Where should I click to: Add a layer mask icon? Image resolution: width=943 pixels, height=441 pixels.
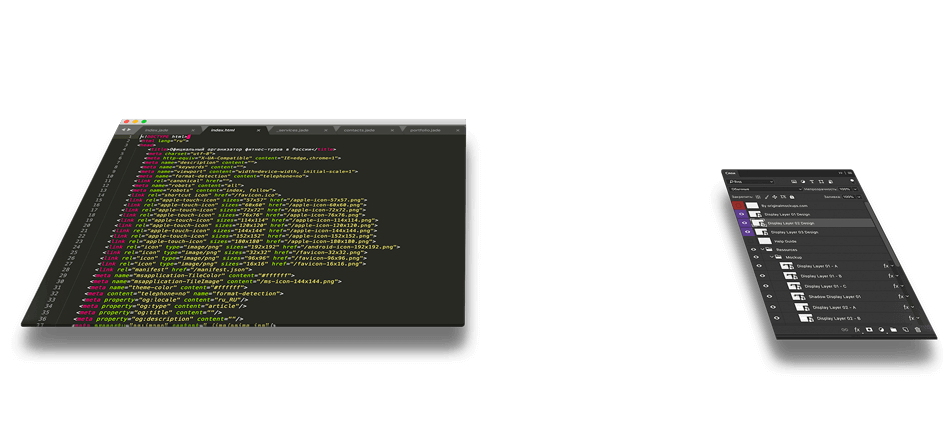click(868, 329)
